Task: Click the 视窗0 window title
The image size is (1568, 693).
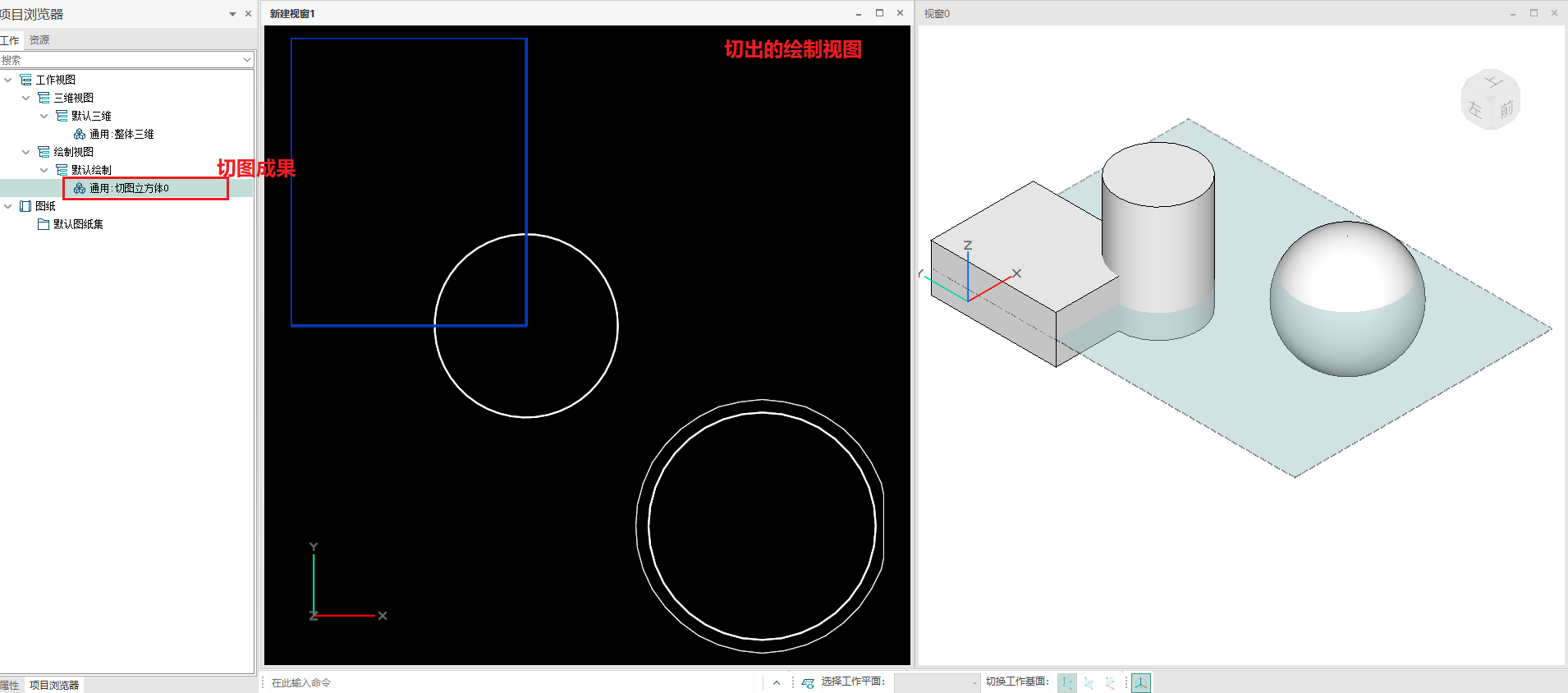Action: click(x=937, y=14)
